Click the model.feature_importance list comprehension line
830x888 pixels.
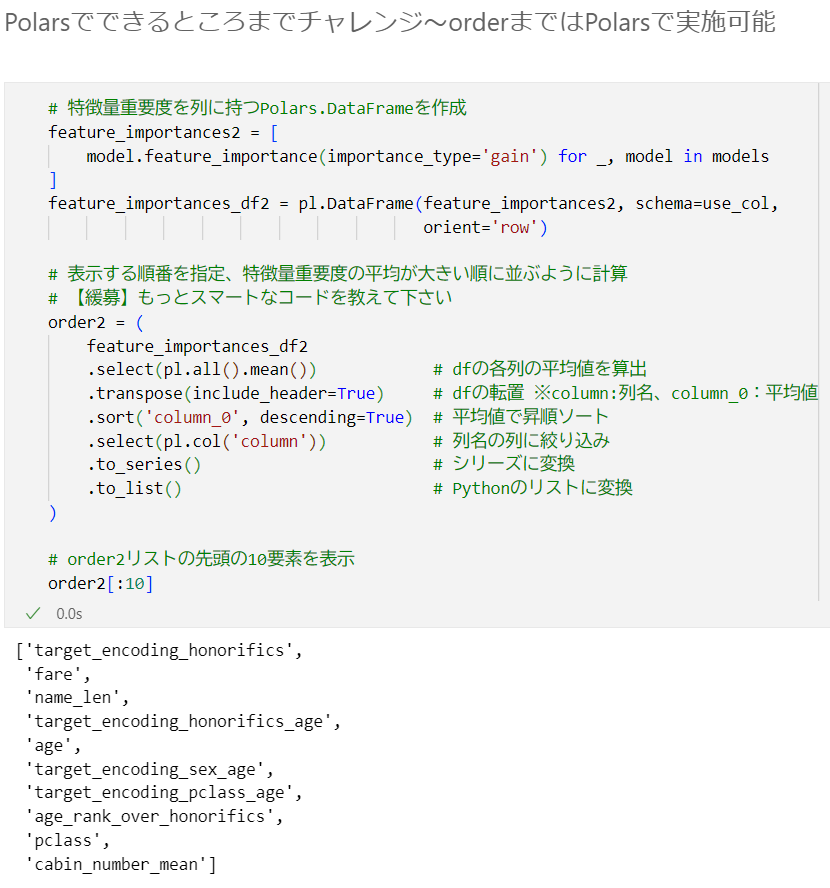[x=427, y=156]
